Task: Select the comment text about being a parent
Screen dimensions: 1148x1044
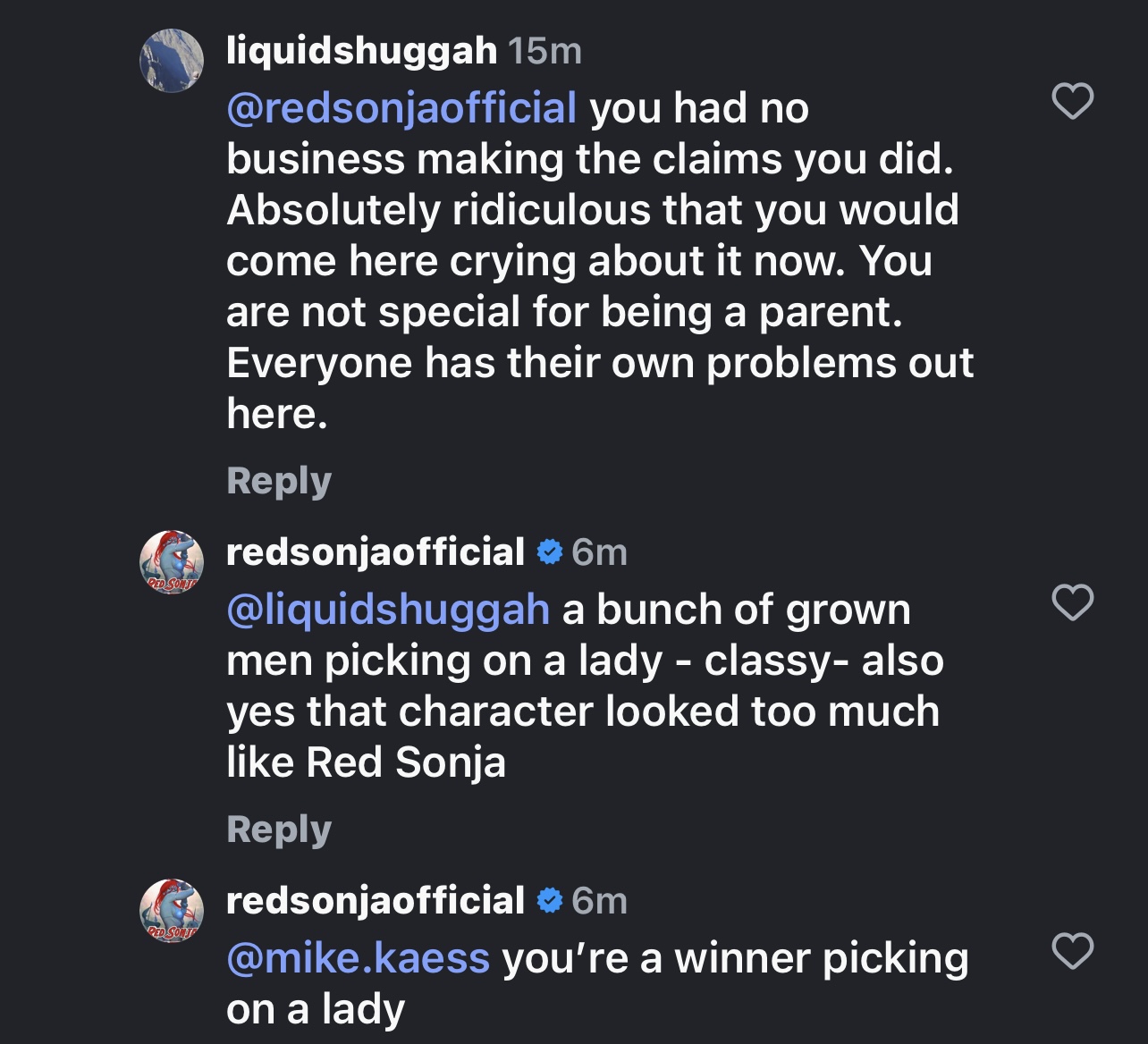Action: click(x=600, y=261)
